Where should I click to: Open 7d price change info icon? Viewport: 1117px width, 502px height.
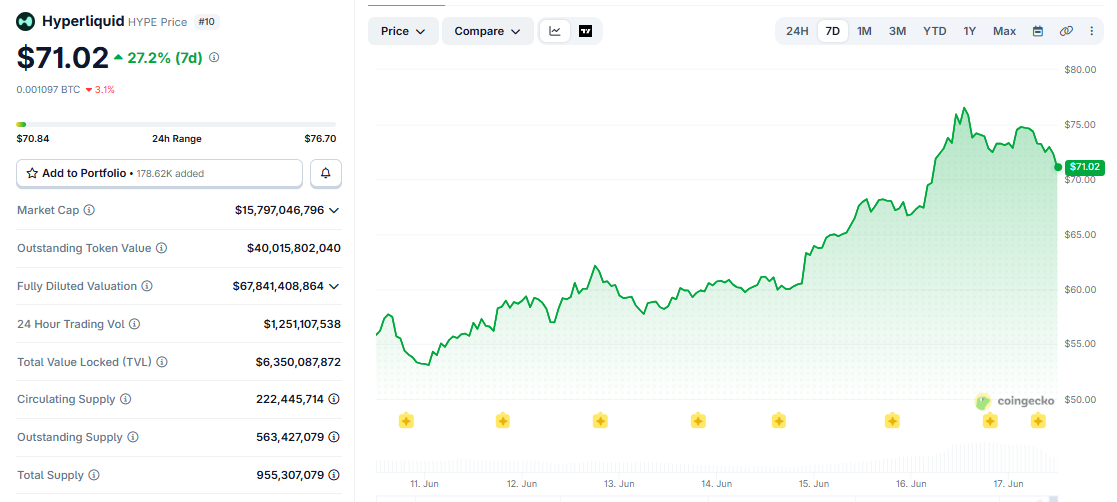point(214,58)
